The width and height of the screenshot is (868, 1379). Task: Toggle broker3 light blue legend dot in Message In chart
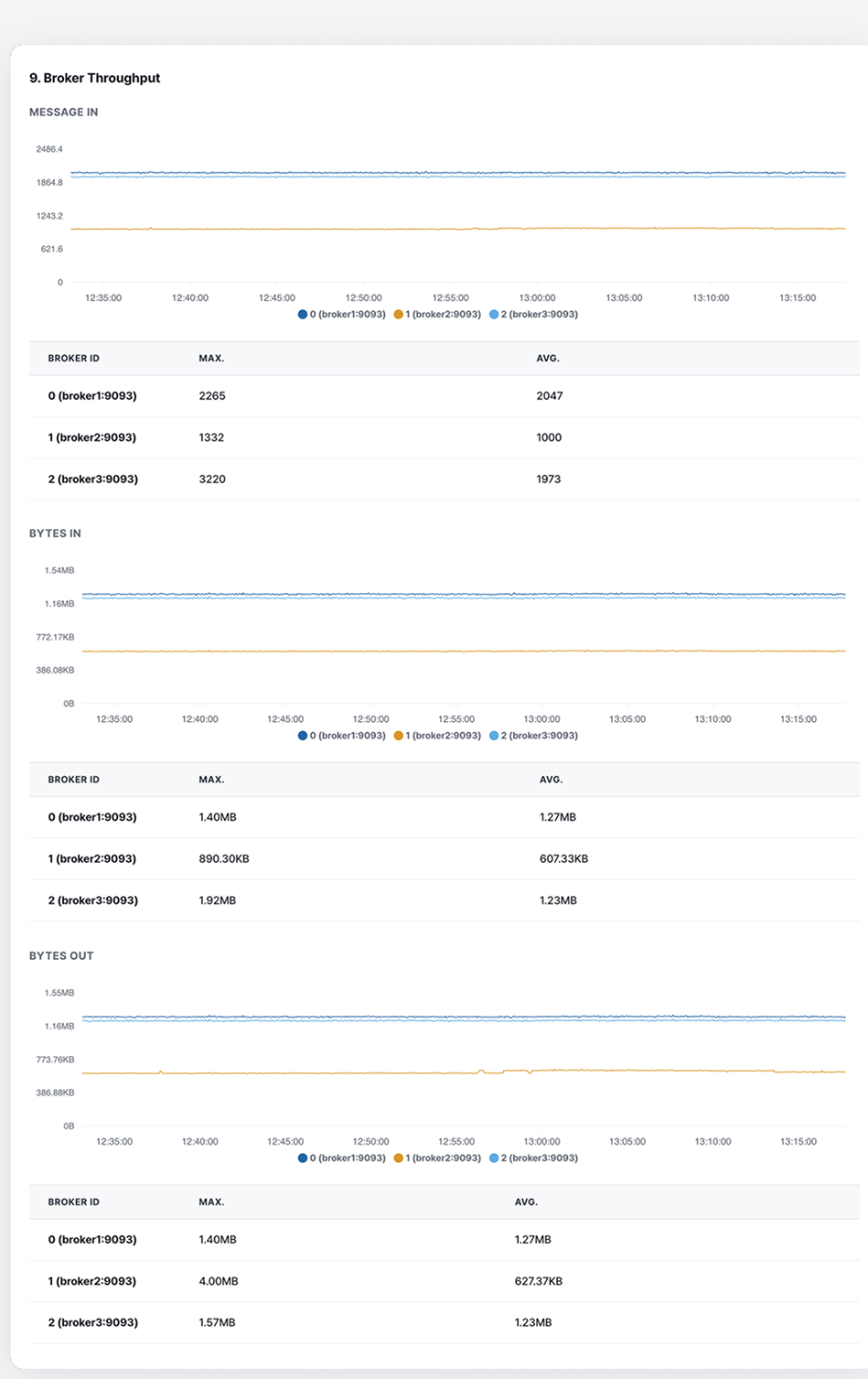pos(494,314)
